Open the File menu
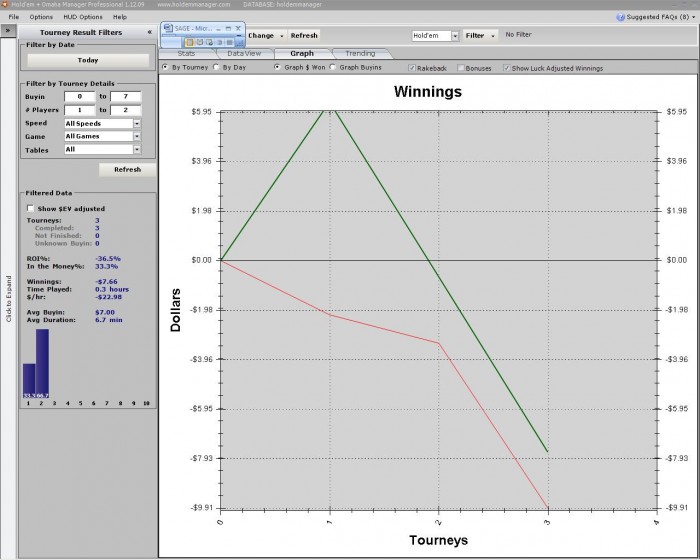This screenshot has width=700, height=560. click(x=14, y=17)
